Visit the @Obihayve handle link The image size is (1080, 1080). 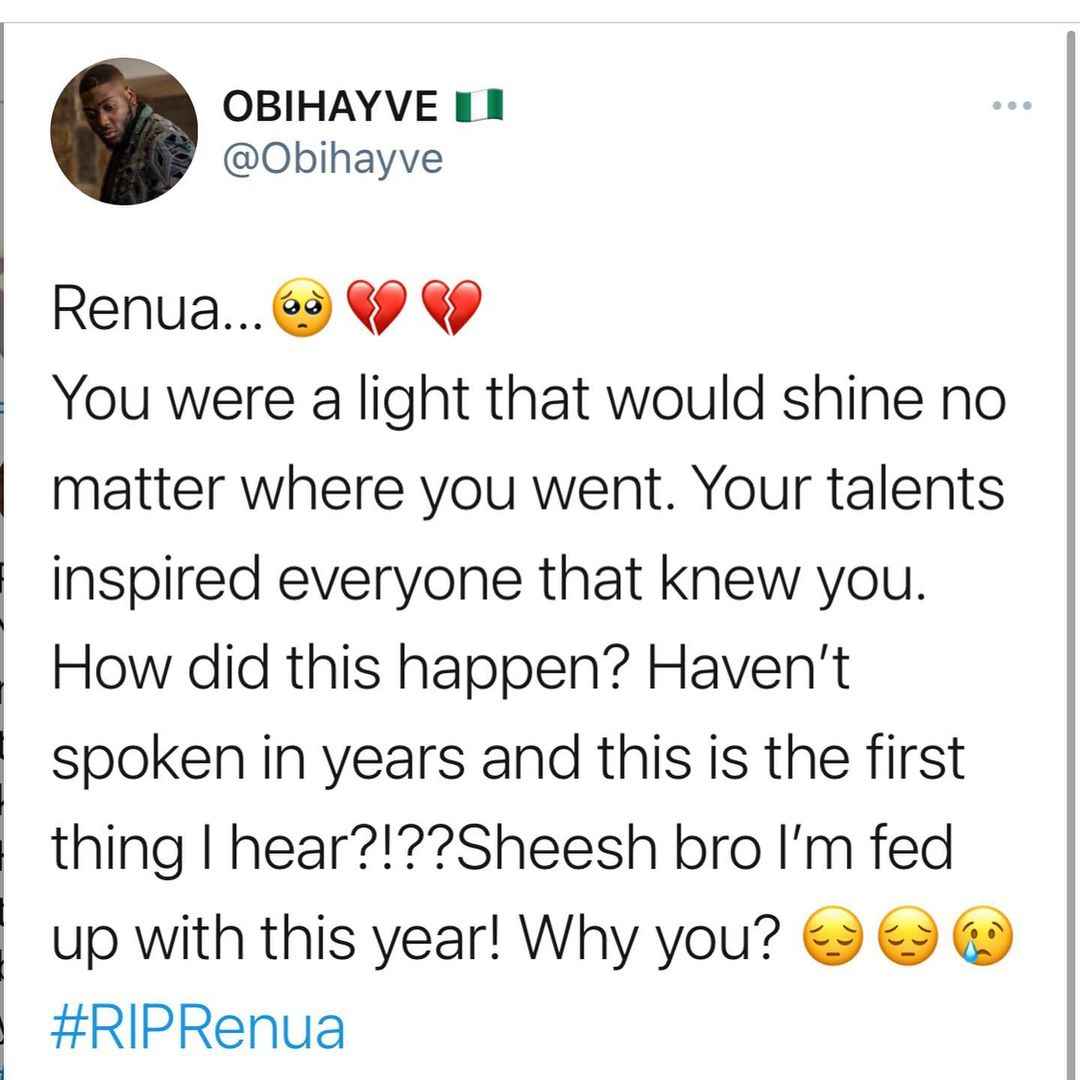pyautogui.click(x=335, y=157)
